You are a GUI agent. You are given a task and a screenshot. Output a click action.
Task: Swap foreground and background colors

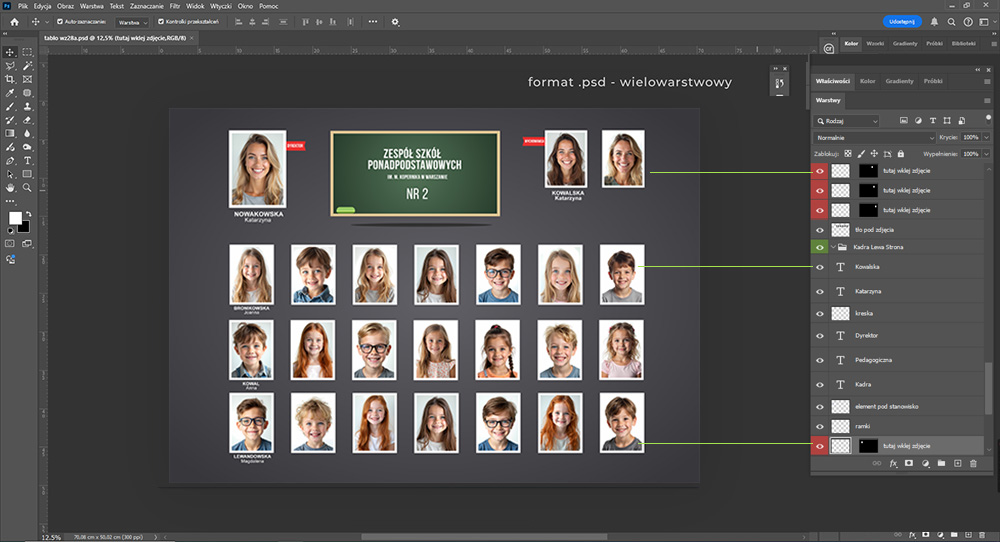(x=28, y=214)
